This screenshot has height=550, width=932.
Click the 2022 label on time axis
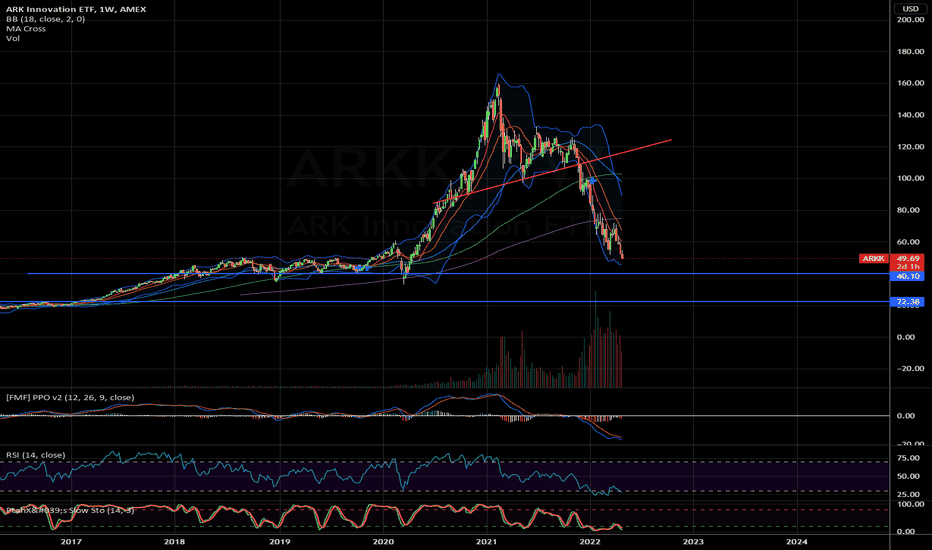click(x=590, y=542)
